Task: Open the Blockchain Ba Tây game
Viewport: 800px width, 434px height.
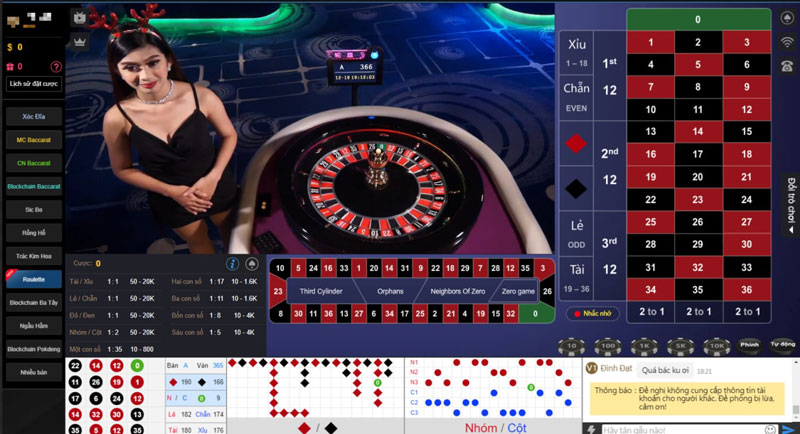Action: (x=34, y=302)
